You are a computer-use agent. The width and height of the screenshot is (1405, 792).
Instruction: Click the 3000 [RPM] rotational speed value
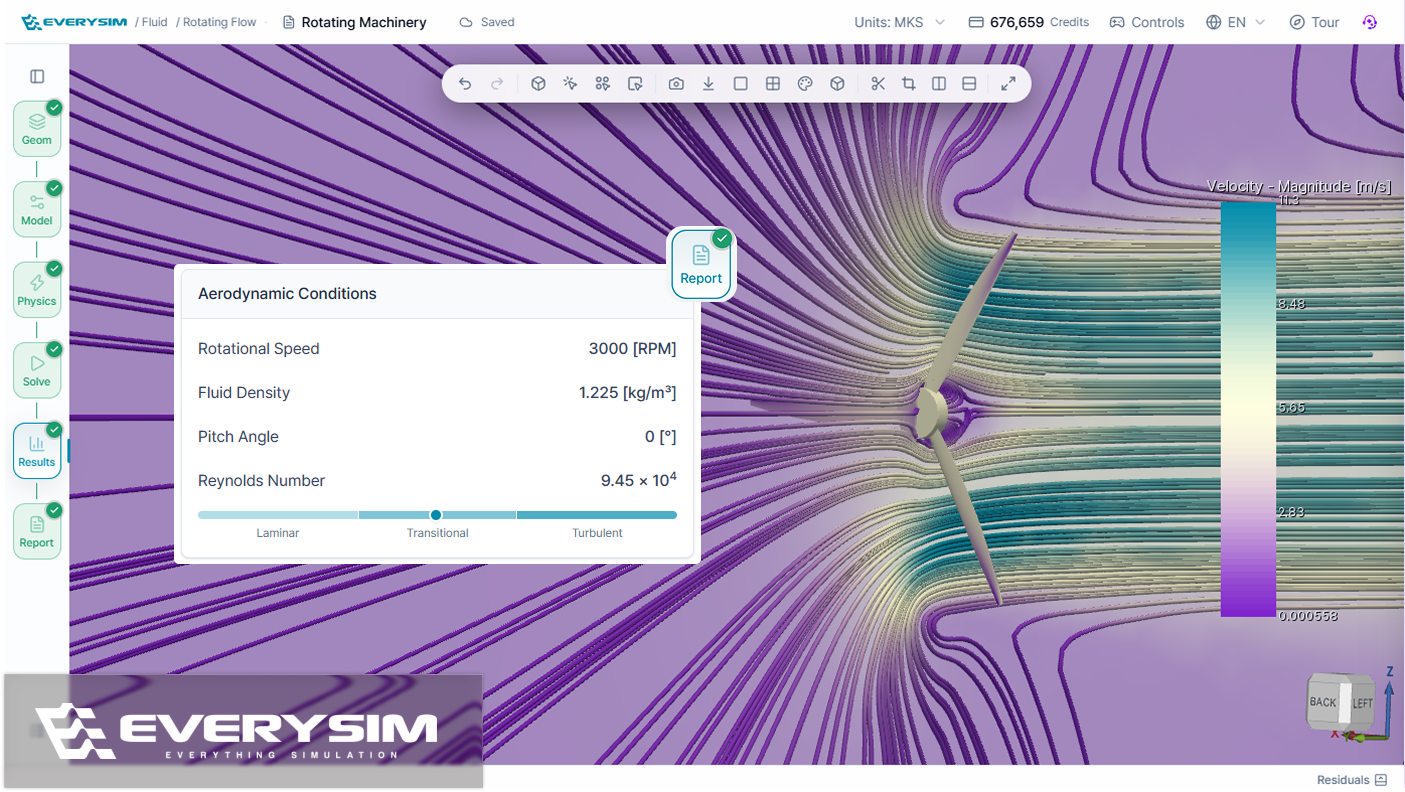pyautogui.click(x=633, y=349)
